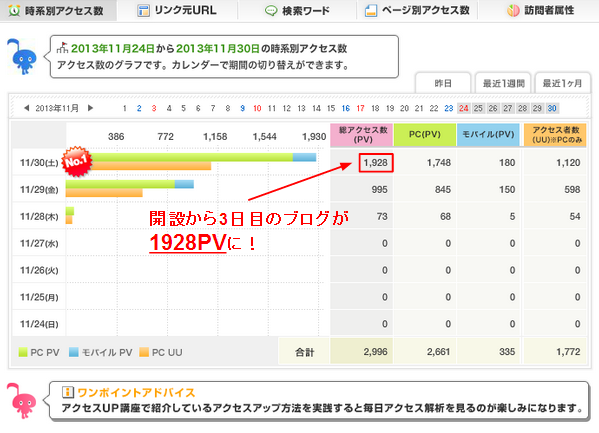Click the clock icon on 時系別アクセス数
Screen dimensions: 599x433
point(14,10)
